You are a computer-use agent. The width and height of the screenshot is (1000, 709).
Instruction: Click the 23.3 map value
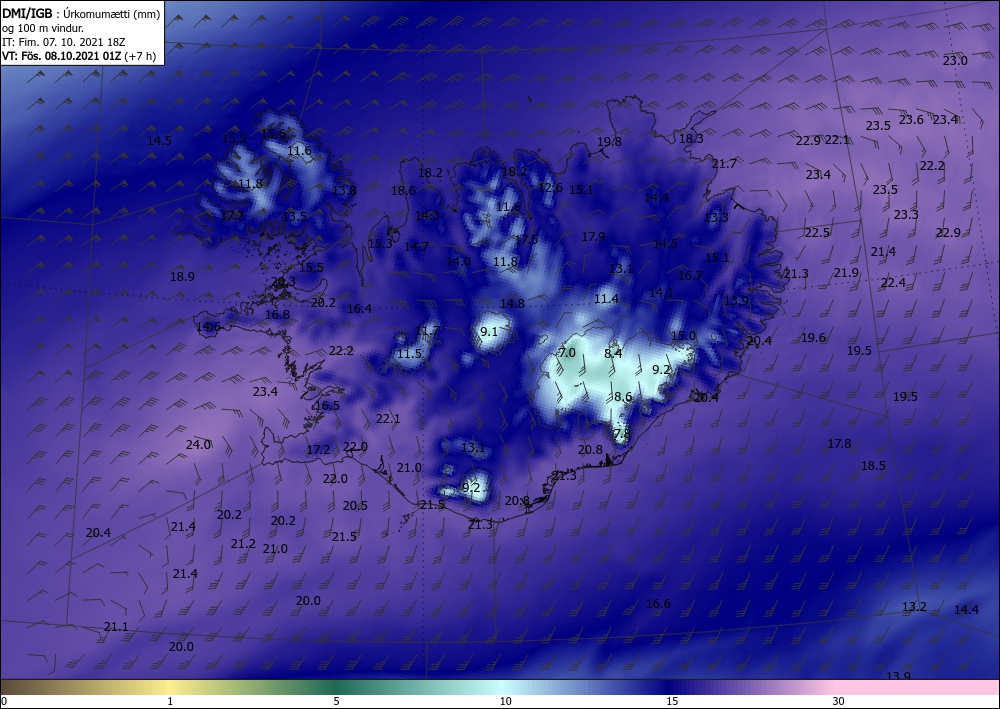coord(906,215)
